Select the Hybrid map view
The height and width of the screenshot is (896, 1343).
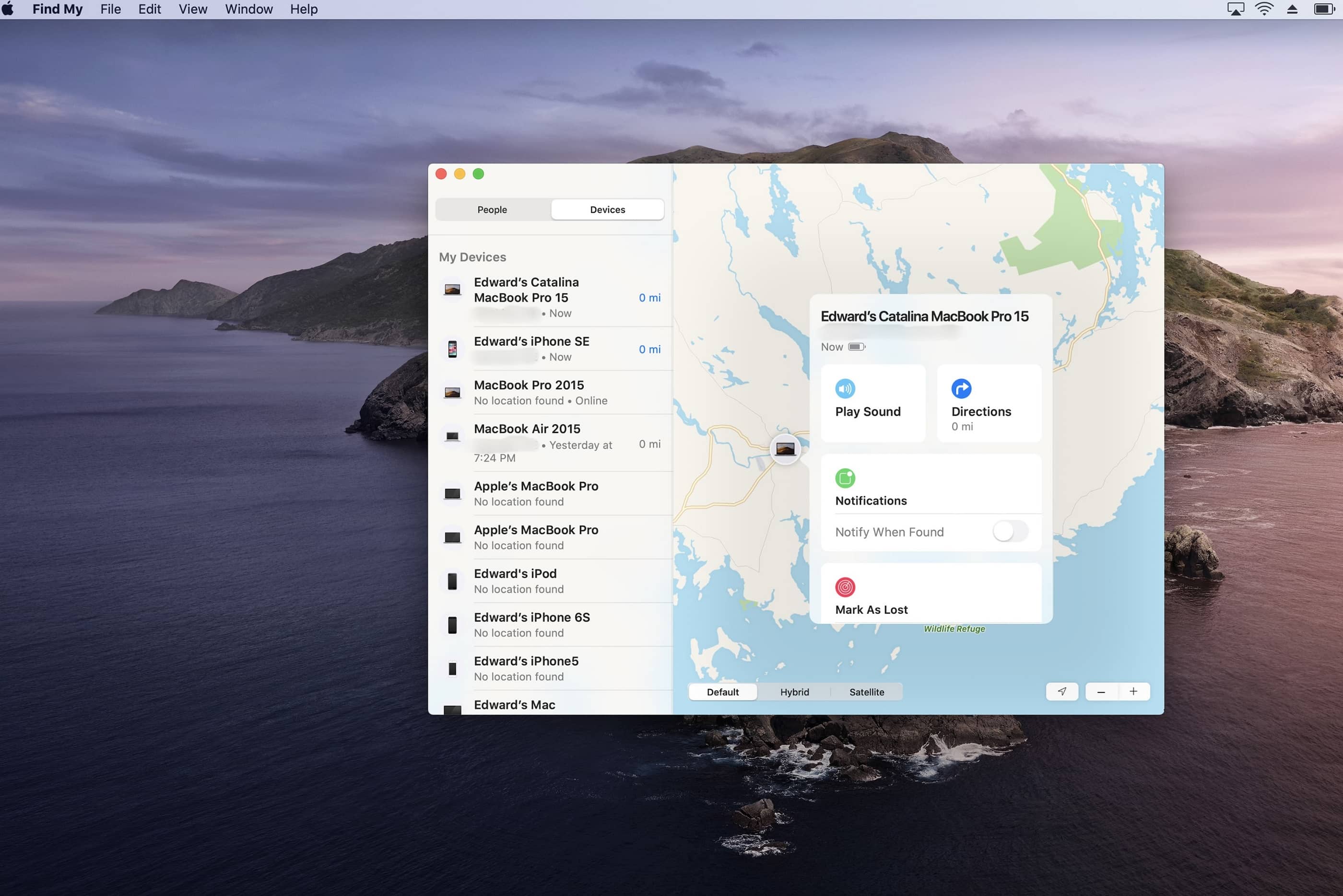click(x=795, y=692)
